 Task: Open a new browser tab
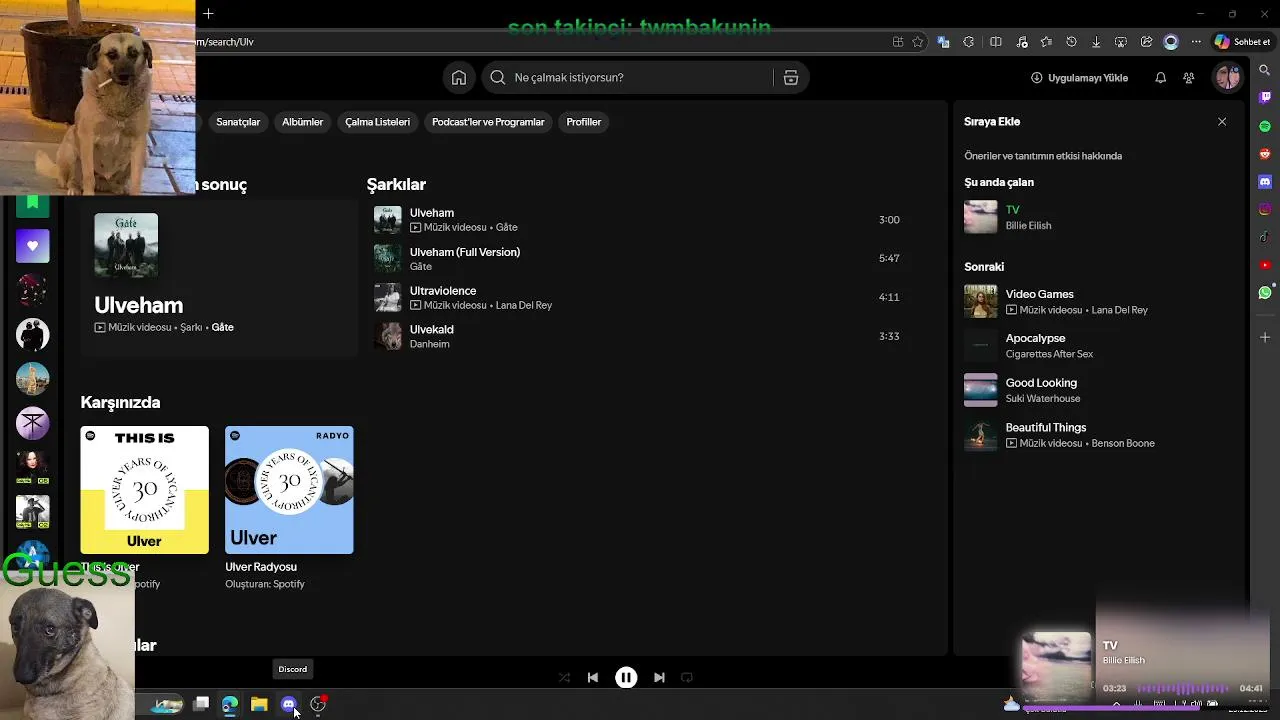208,14
